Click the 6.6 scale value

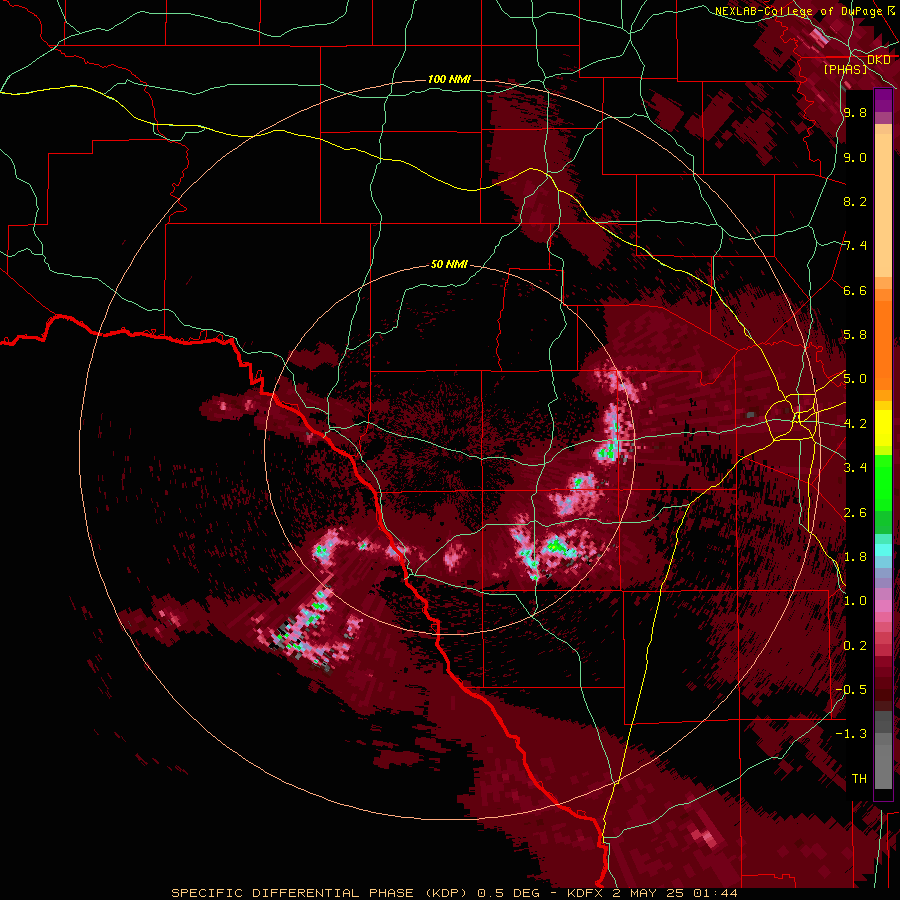point(855,290)
